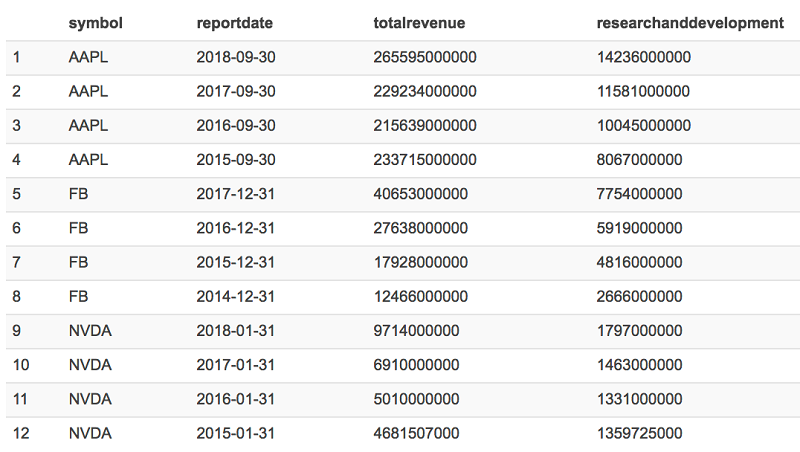
Task: Select revenue value 233715000000
Action: [x=424, y=160]
